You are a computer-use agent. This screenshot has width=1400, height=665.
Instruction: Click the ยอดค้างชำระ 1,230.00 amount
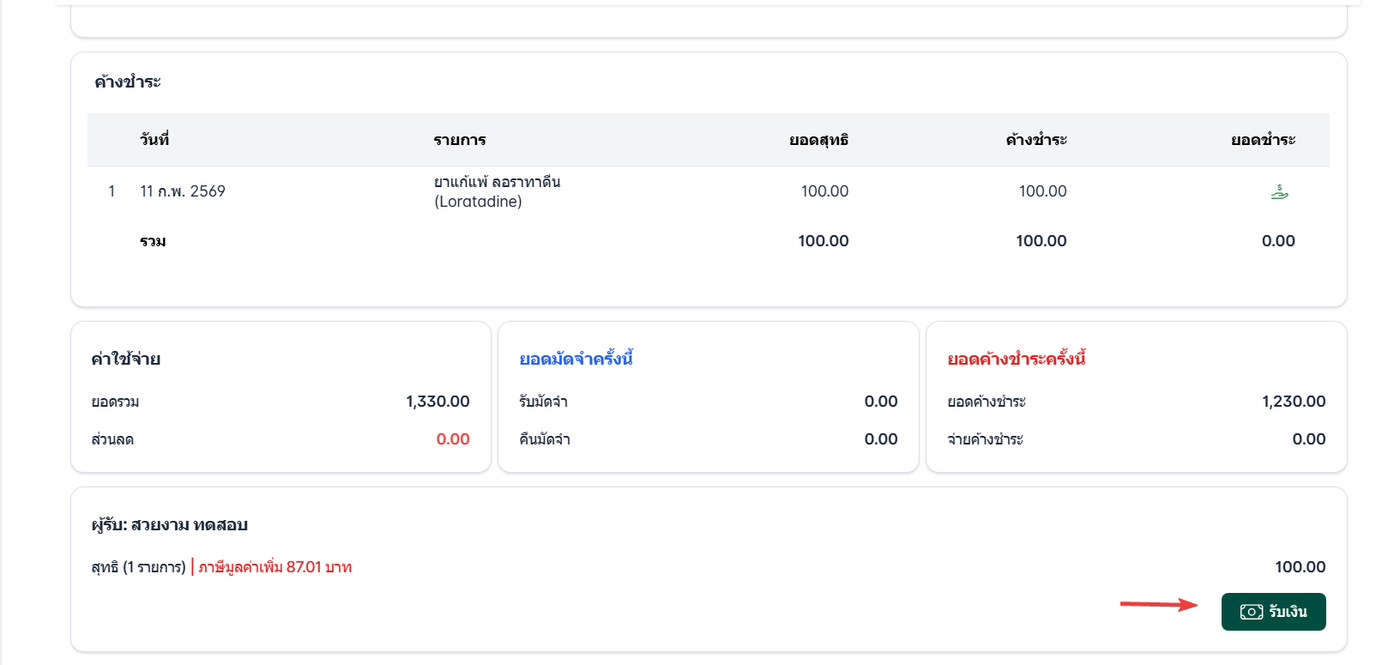tap(1294, 402)
